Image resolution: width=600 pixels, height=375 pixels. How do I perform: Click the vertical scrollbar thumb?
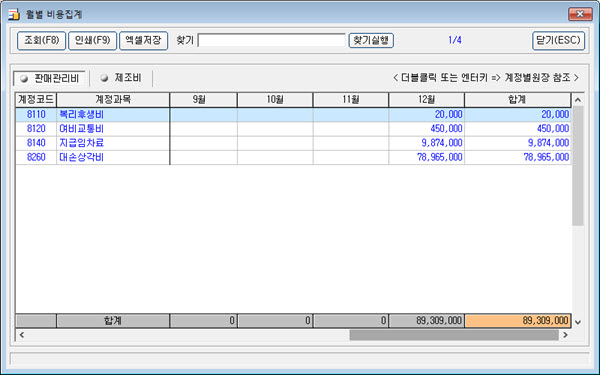click(578, 166)
